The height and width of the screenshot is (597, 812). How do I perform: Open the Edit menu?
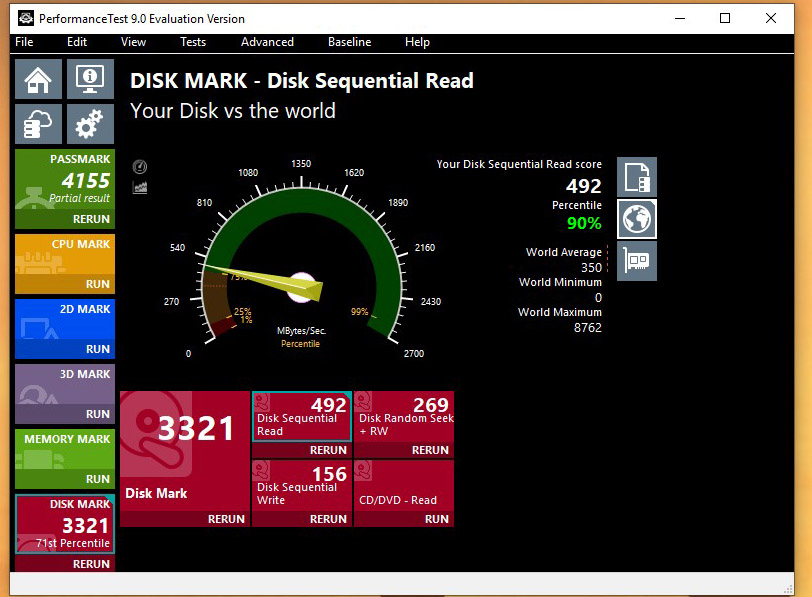coord(77,42)
